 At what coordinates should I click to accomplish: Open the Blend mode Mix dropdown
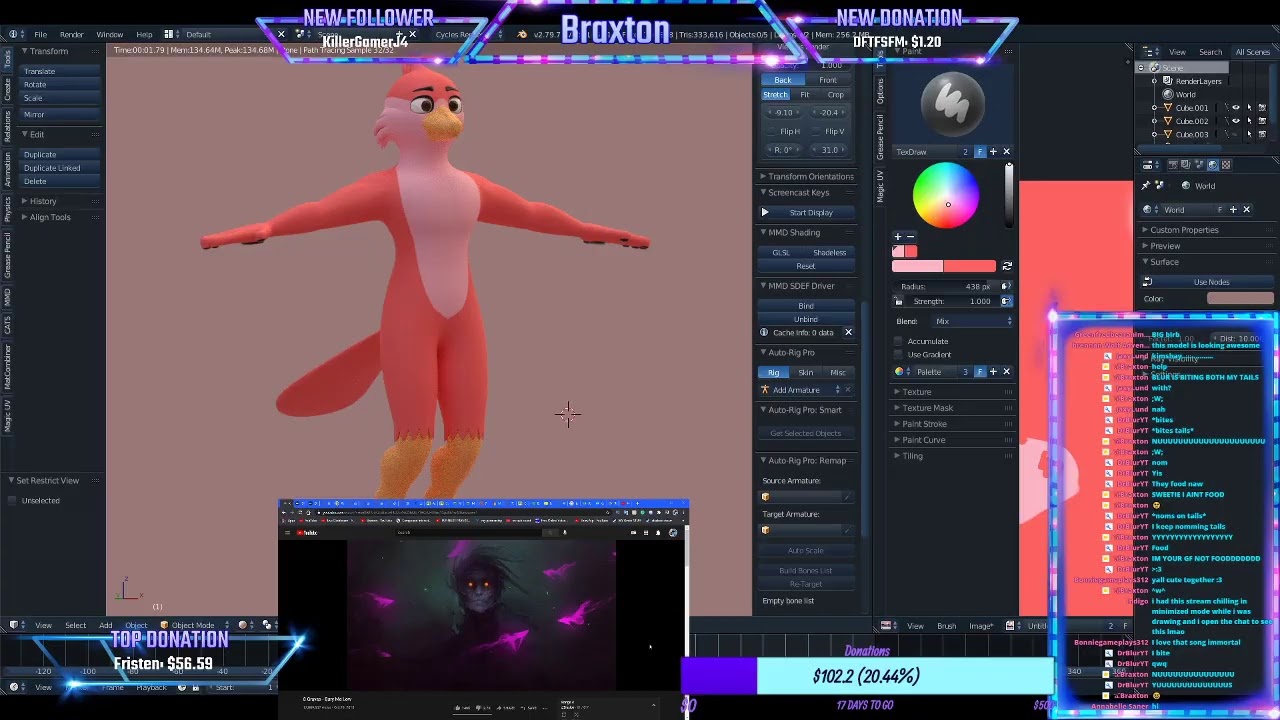972,321
